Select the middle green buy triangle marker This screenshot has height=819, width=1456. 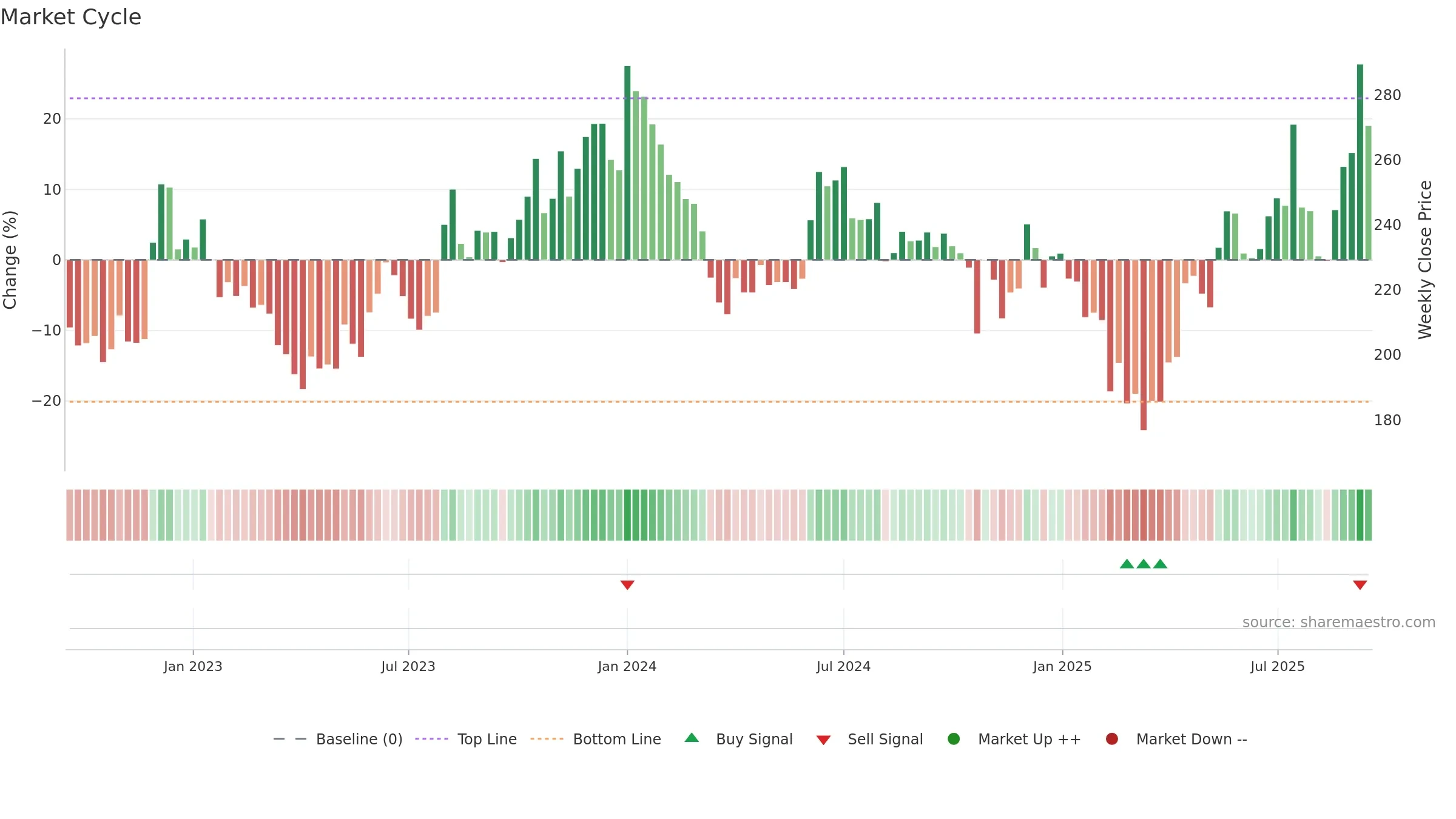tap(1144, 564)
